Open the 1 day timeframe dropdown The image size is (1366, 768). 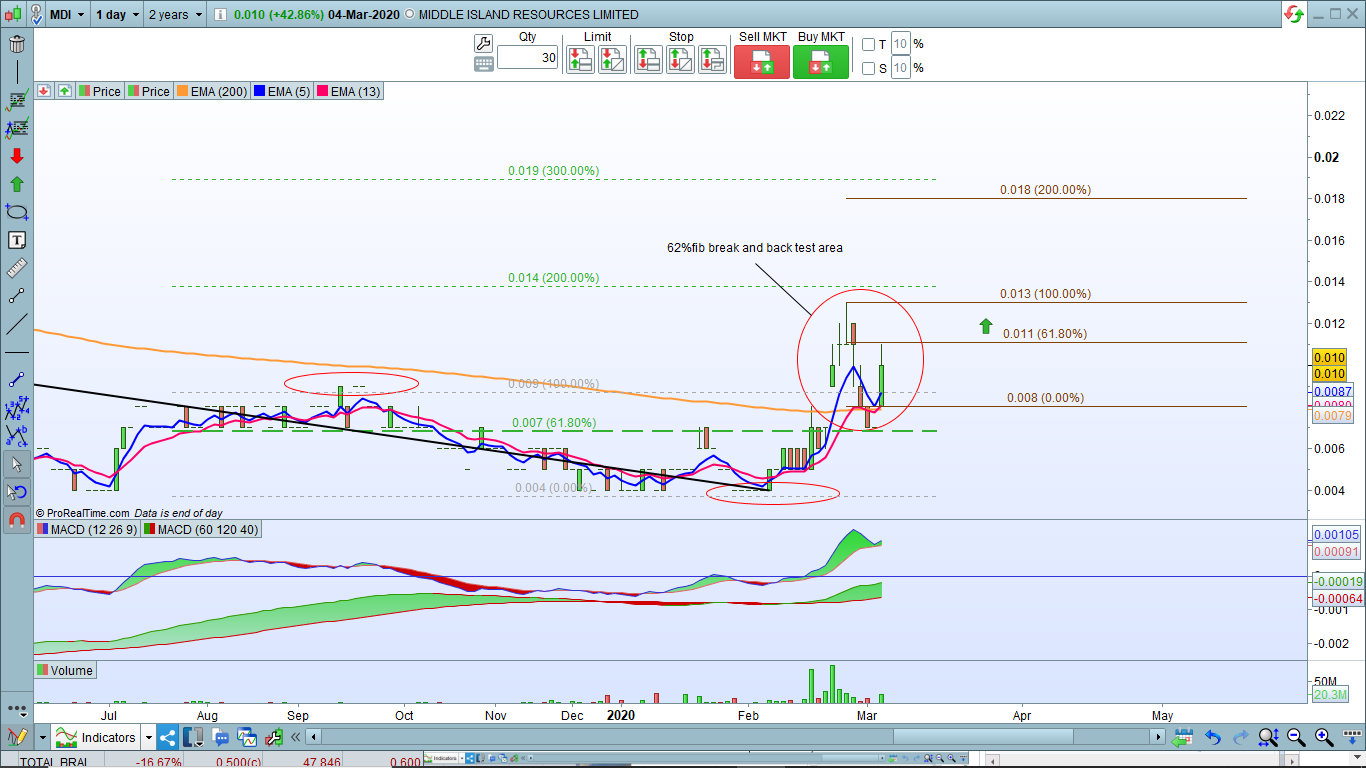pos(117,14)
